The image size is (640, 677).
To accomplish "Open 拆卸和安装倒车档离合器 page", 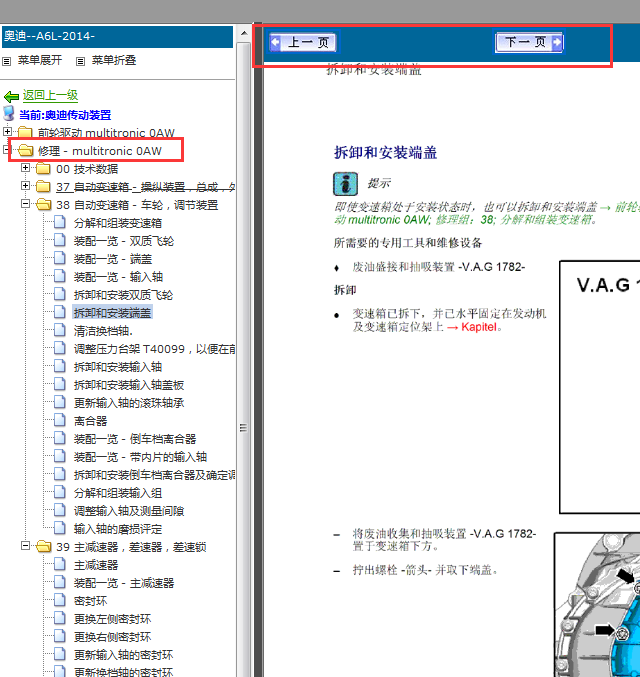I will 154,475.
